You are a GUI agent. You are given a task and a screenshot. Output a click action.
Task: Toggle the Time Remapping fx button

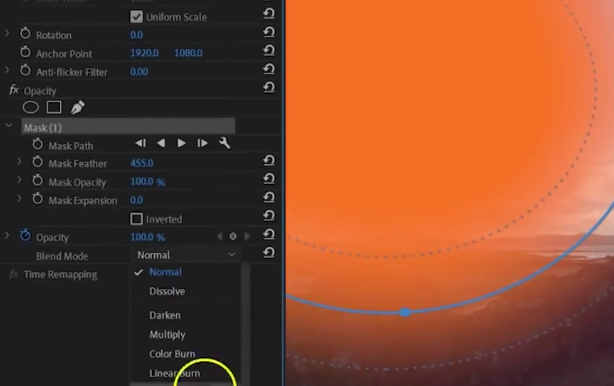(x=14, y=273)
